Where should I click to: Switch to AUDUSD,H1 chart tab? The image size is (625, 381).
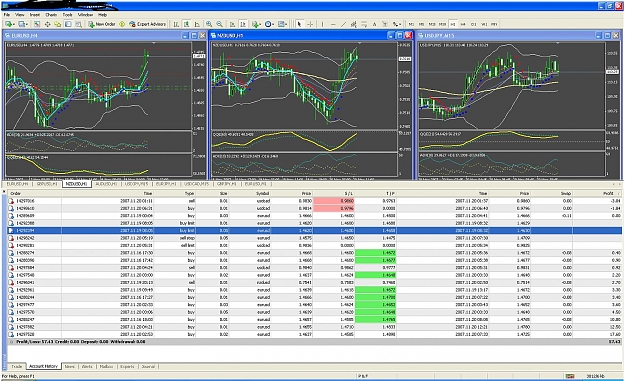106,184
